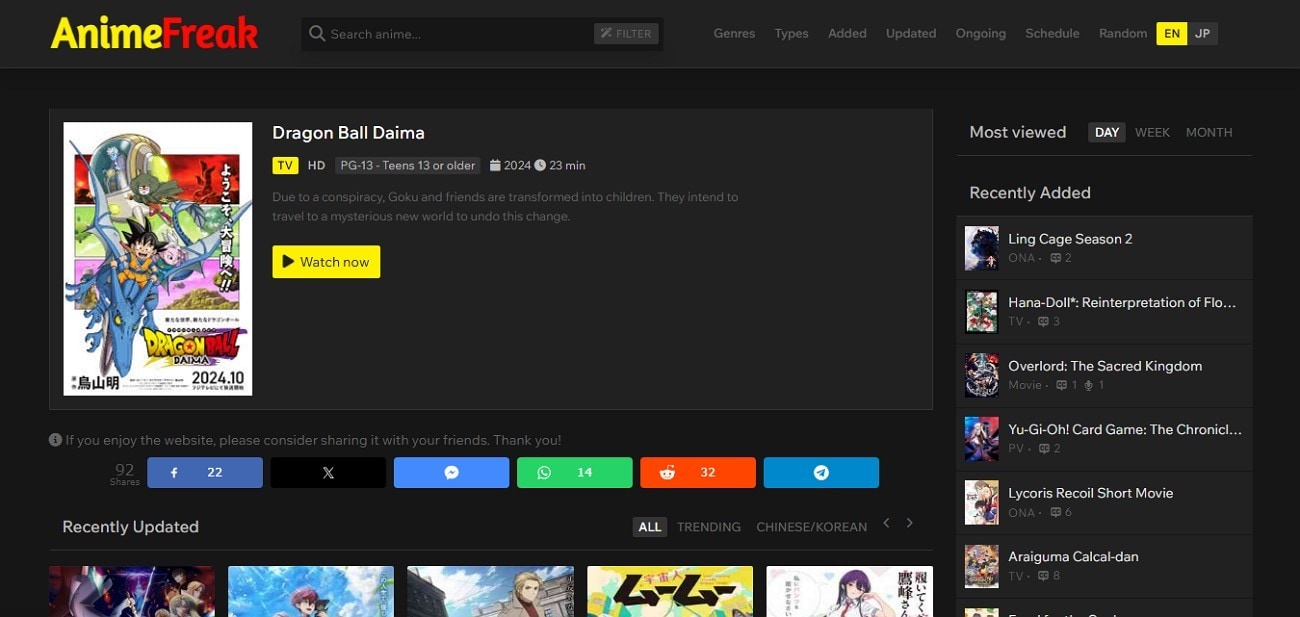This screenshot has height=617, width=1300.
Task: Go to next Recently Updated page arrow
Action: [x=909, y=523]
